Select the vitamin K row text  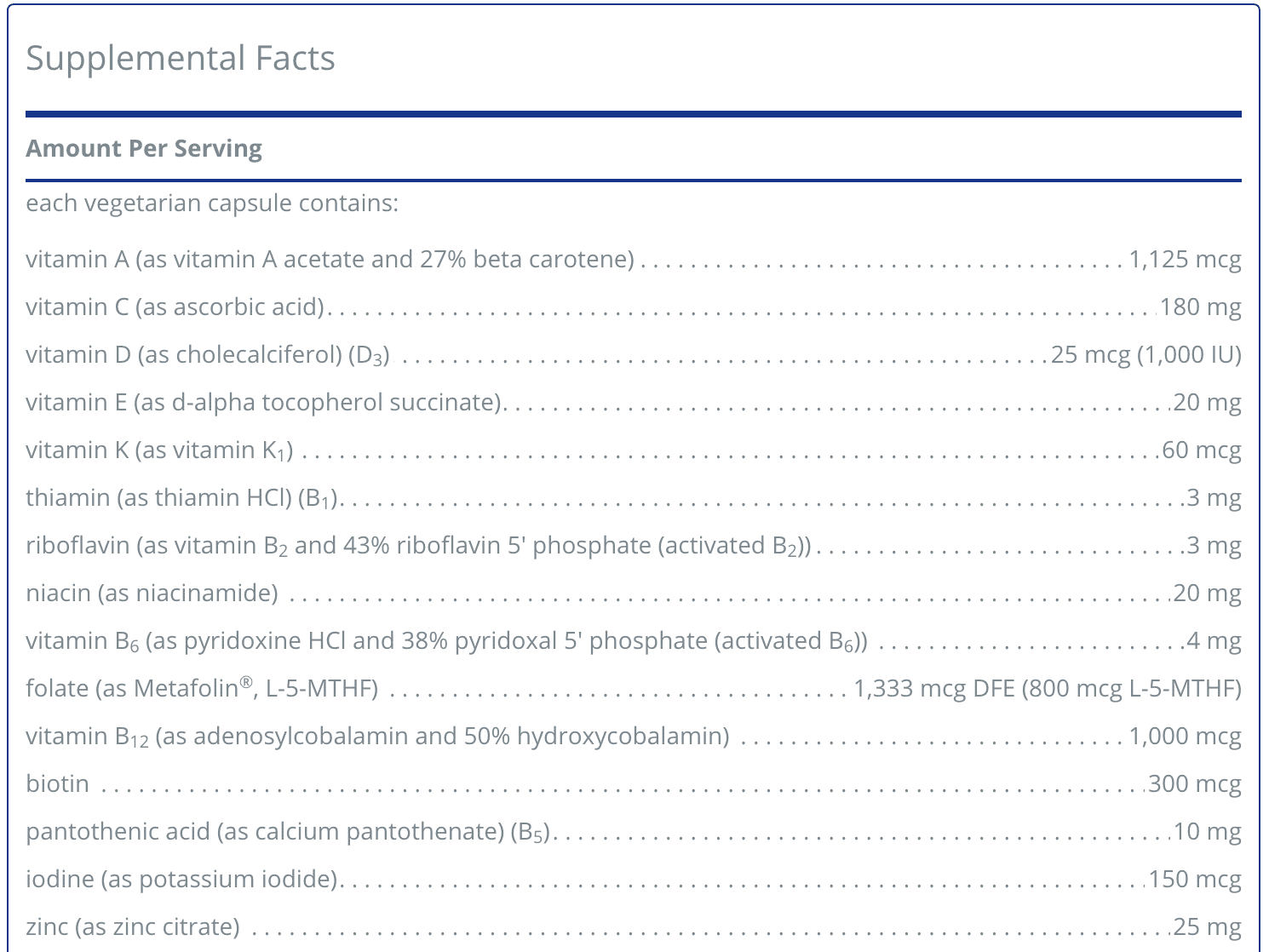(x=634, y=450)
